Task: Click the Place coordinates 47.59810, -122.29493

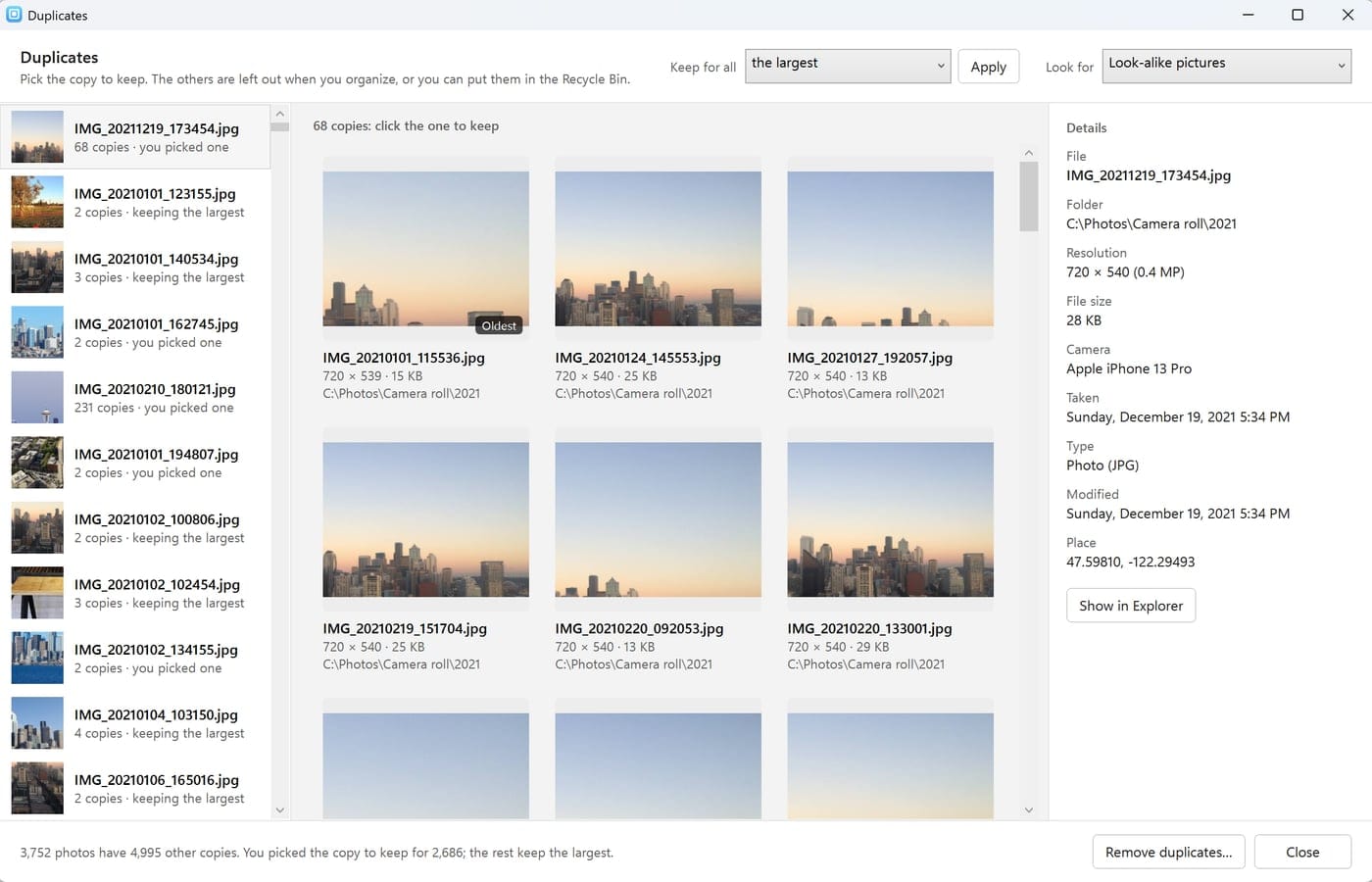Action: [x=1130, y=562]
